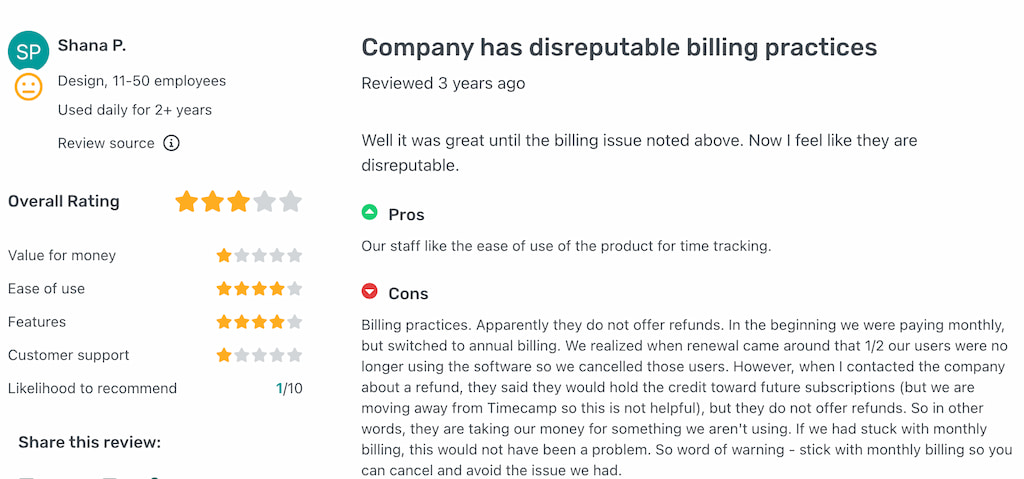Image resolution: width=1024 pixels, height=479 pixels.
Task: Click the Reviewed 3 years ago text
Action: coord(443,84)
